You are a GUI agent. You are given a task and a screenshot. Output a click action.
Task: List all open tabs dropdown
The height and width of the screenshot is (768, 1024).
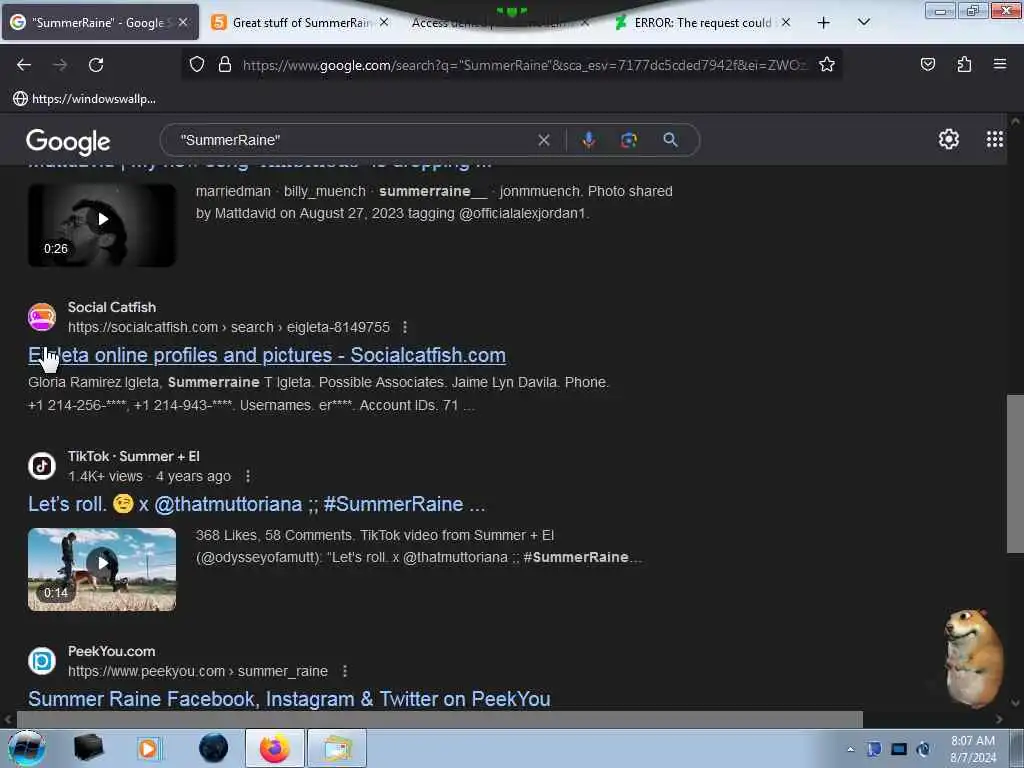pos(863,22)
